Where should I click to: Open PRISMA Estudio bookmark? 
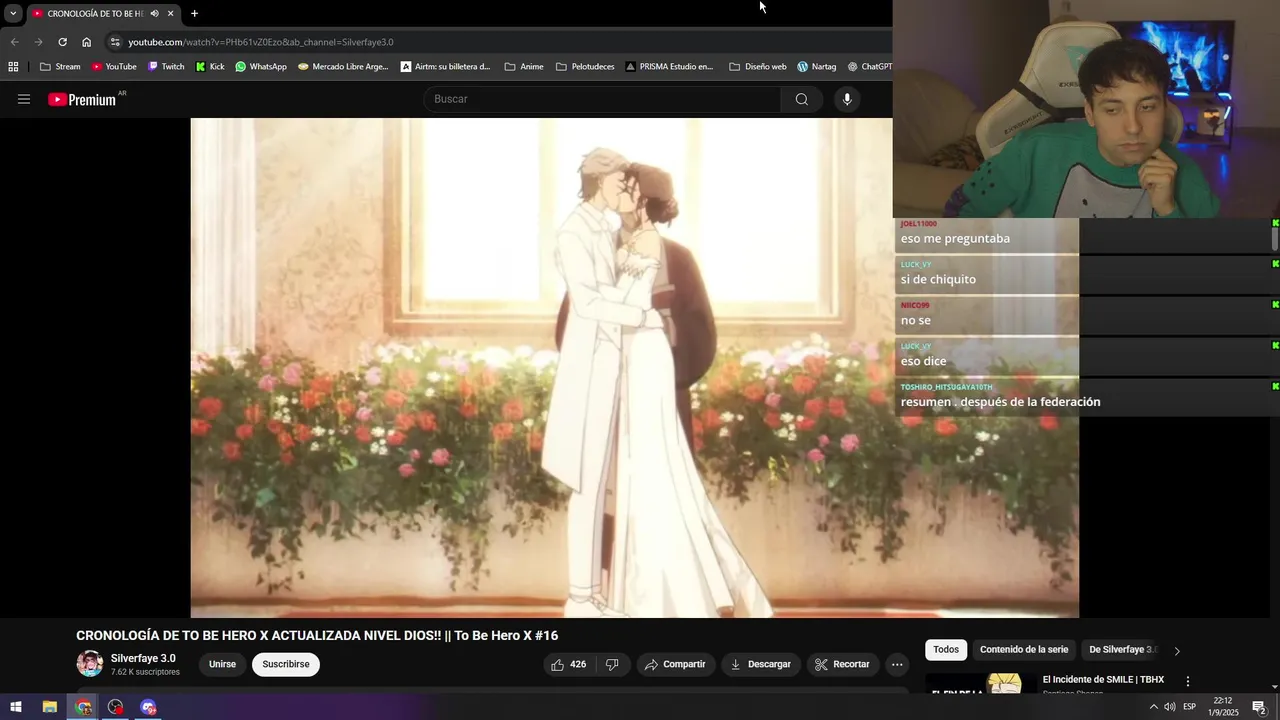pos(670,67)
